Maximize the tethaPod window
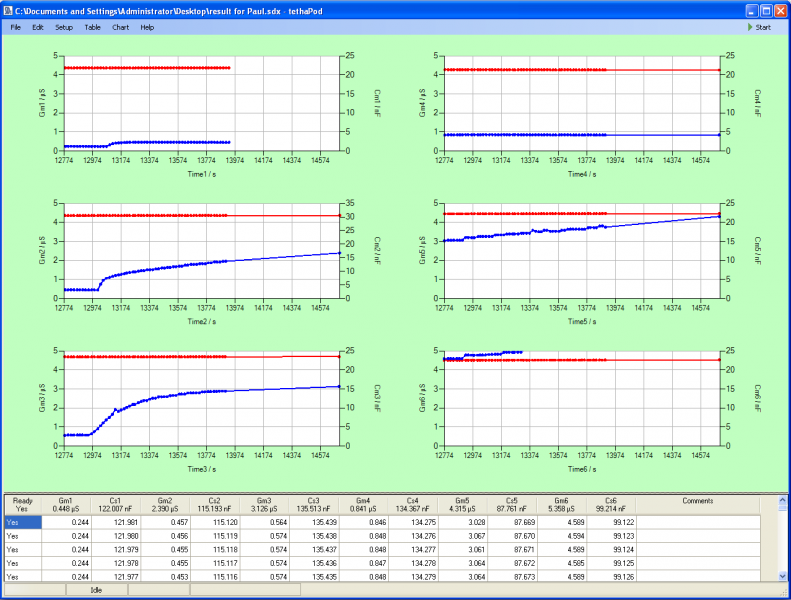The width and height of the screenshot is (791, 600). pyautogui.click(x=765, y=9)
